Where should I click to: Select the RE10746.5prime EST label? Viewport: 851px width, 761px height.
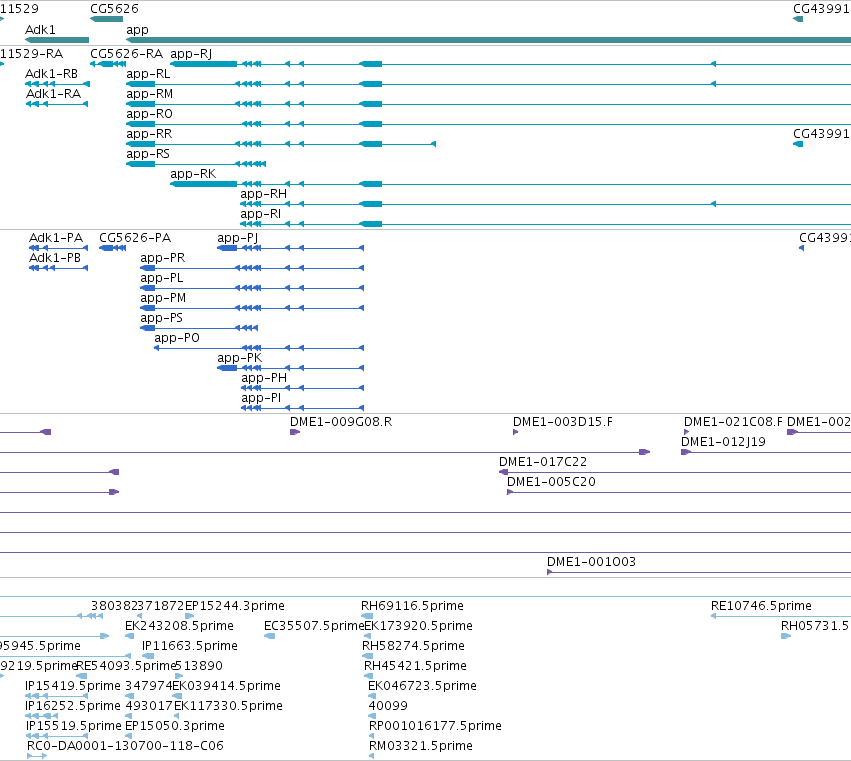(x=761, y=606)
